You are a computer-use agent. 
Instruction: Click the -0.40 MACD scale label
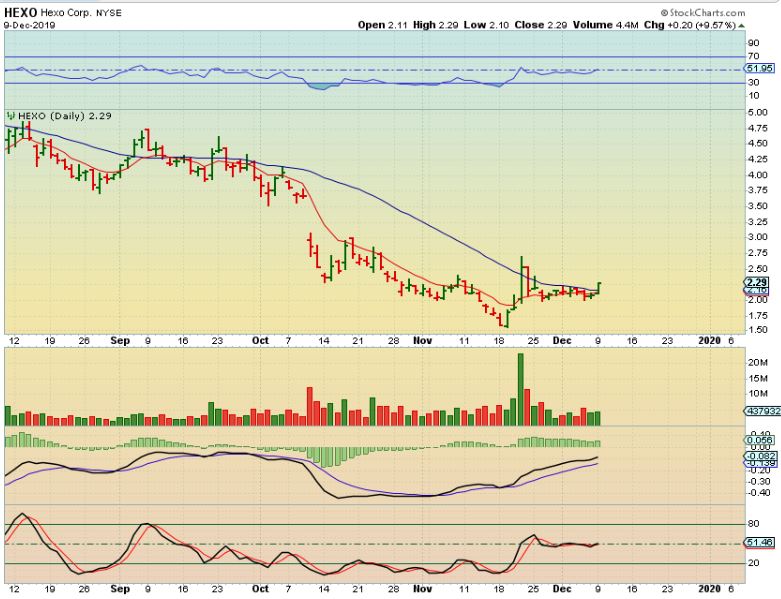click(759, 493)
